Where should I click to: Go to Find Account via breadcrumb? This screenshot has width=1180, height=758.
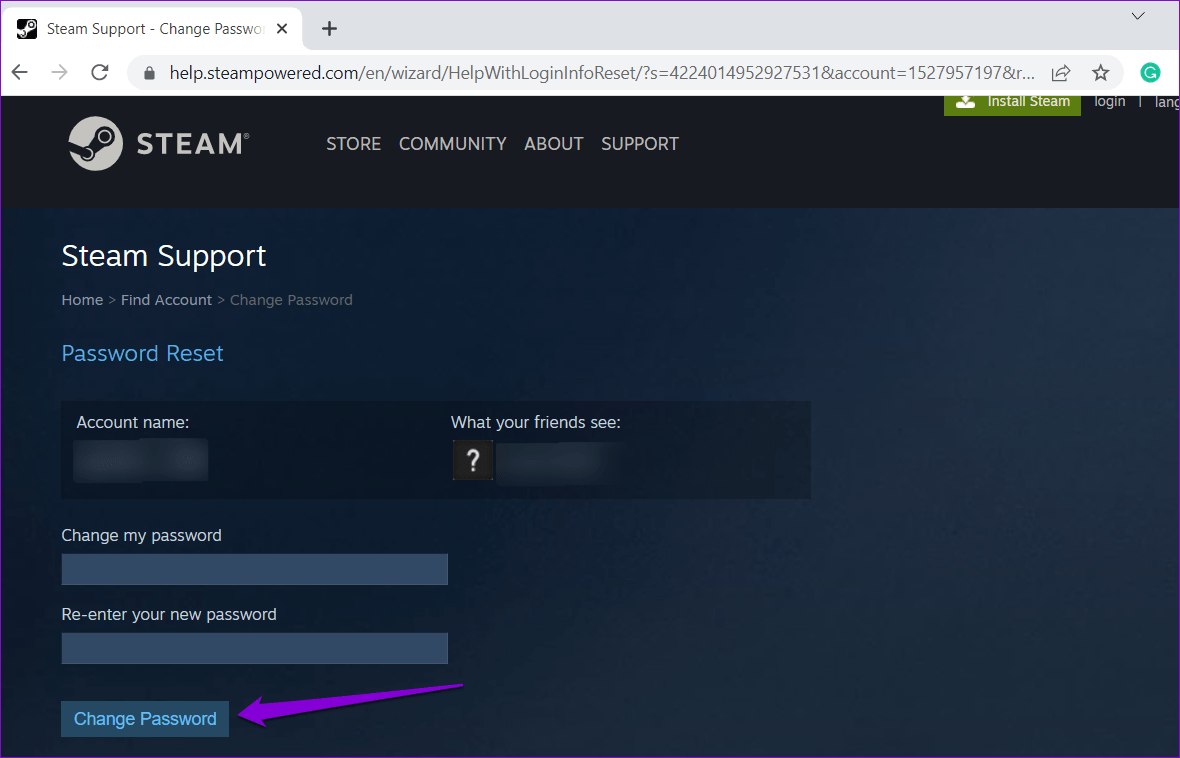tap(166, 299)
